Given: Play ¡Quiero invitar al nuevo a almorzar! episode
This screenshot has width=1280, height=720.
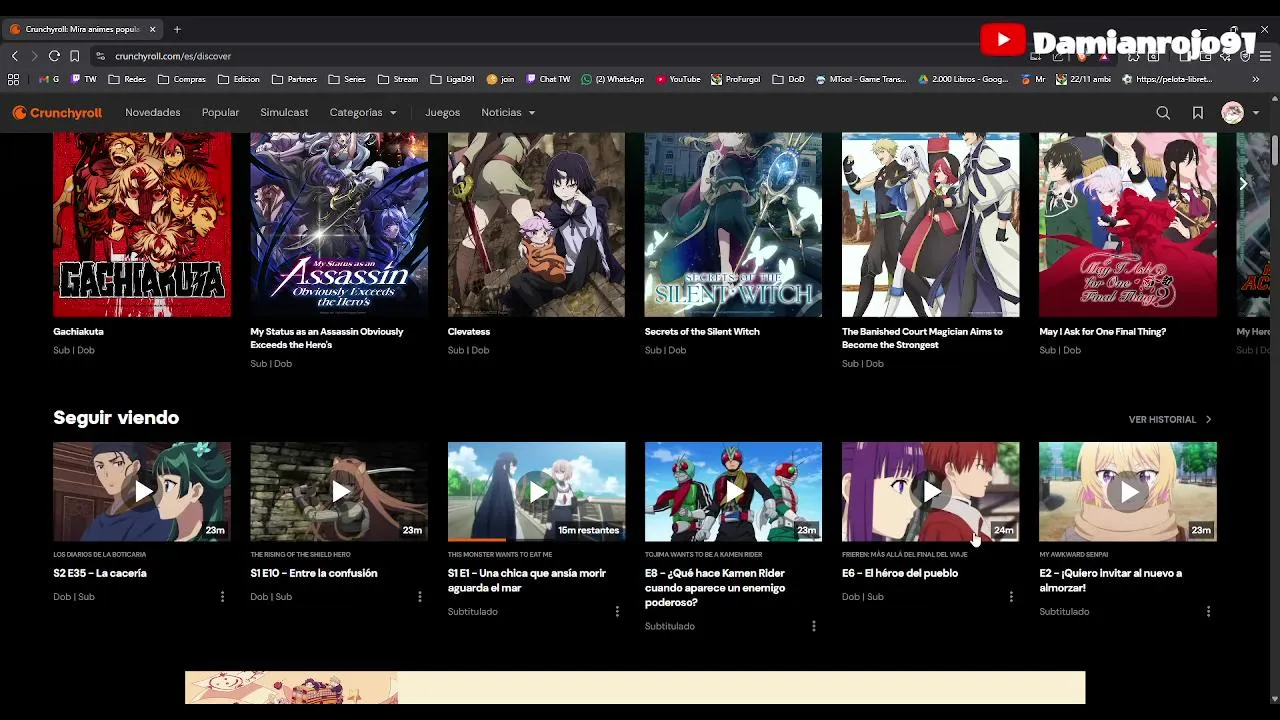Looking at the screenshot, I should pyautogui.click(x=1127, y=491).
